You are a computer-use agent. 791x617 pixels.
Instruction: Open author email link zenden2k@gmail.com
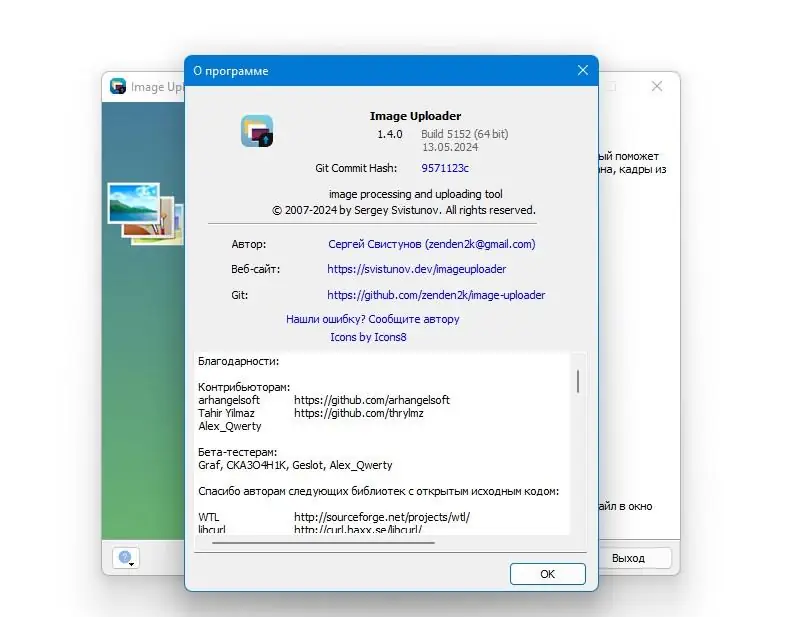click(x=431, y=244)
